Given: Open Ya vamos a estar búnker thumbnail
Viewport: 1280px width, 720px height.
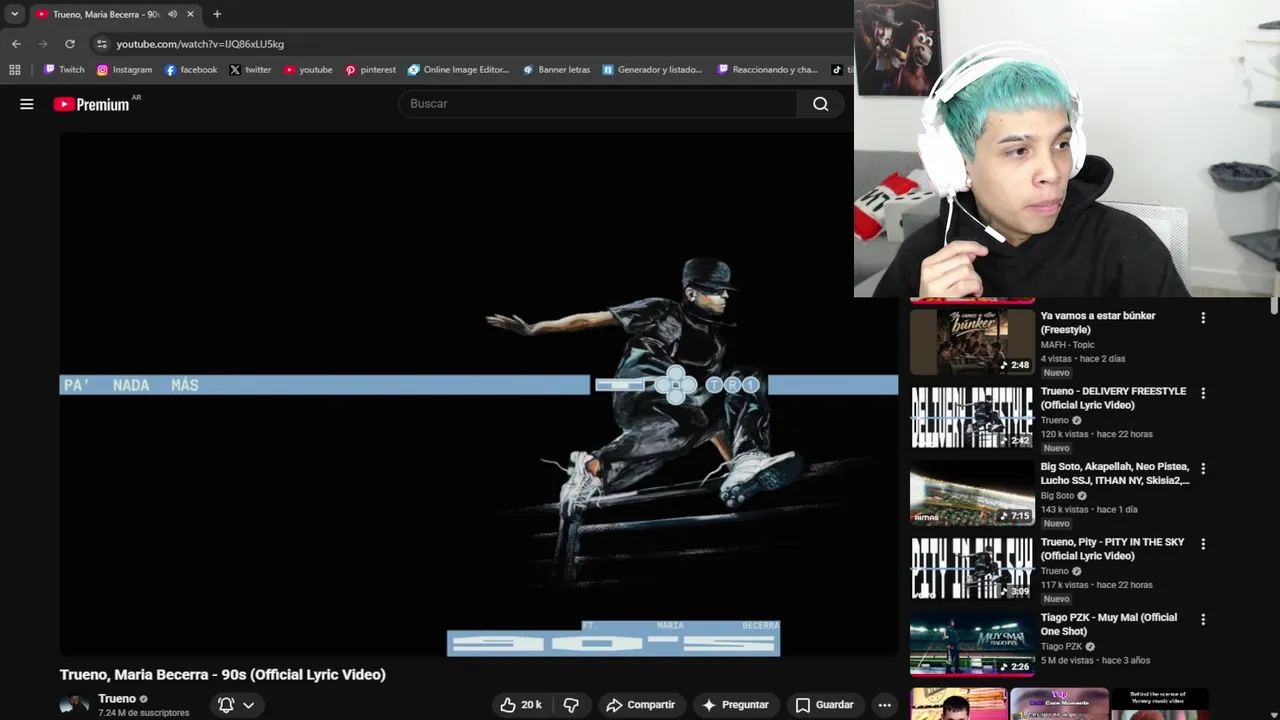Looking at the screenshot, I should (972, 341).
